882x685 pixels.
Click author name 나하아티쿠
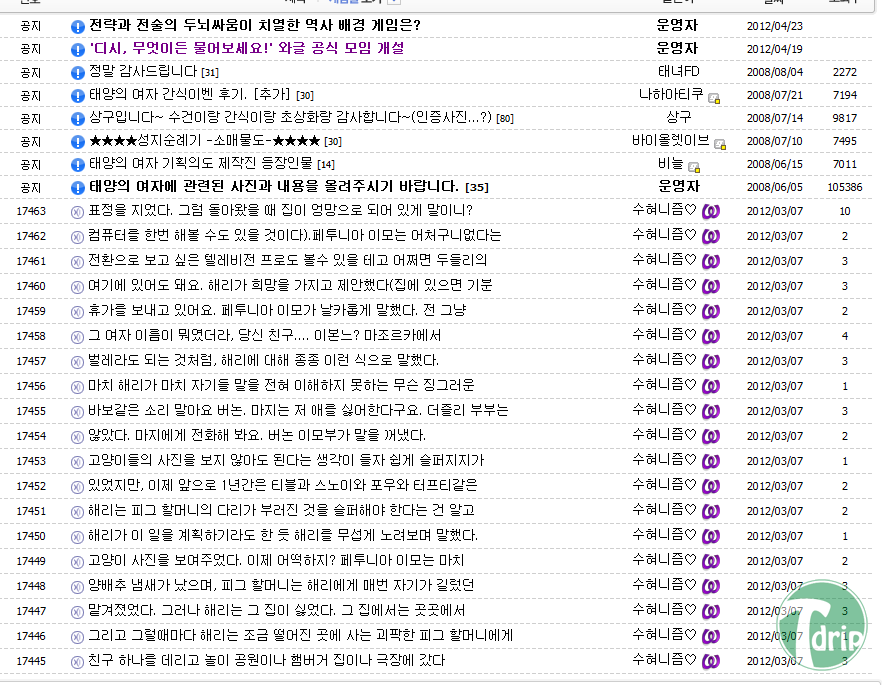point(671,94)
